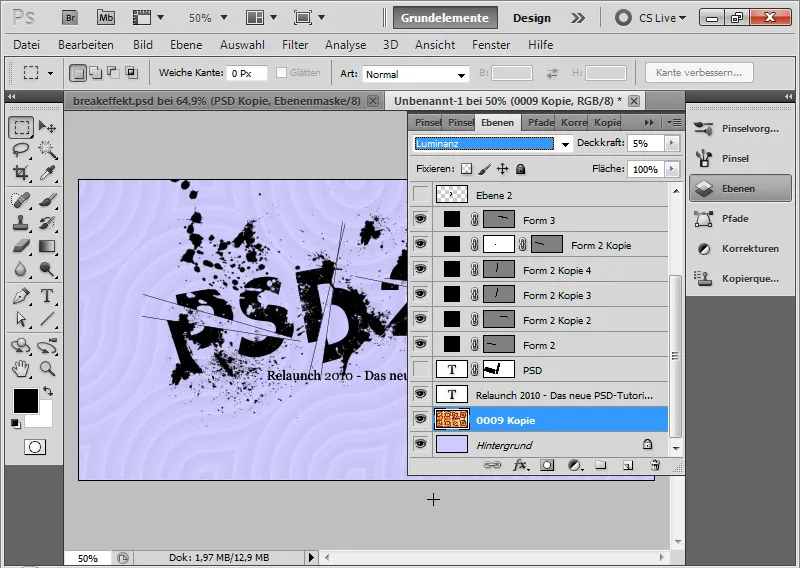
Task: Delete layer trash icon
Action: [x=655, y=465]
